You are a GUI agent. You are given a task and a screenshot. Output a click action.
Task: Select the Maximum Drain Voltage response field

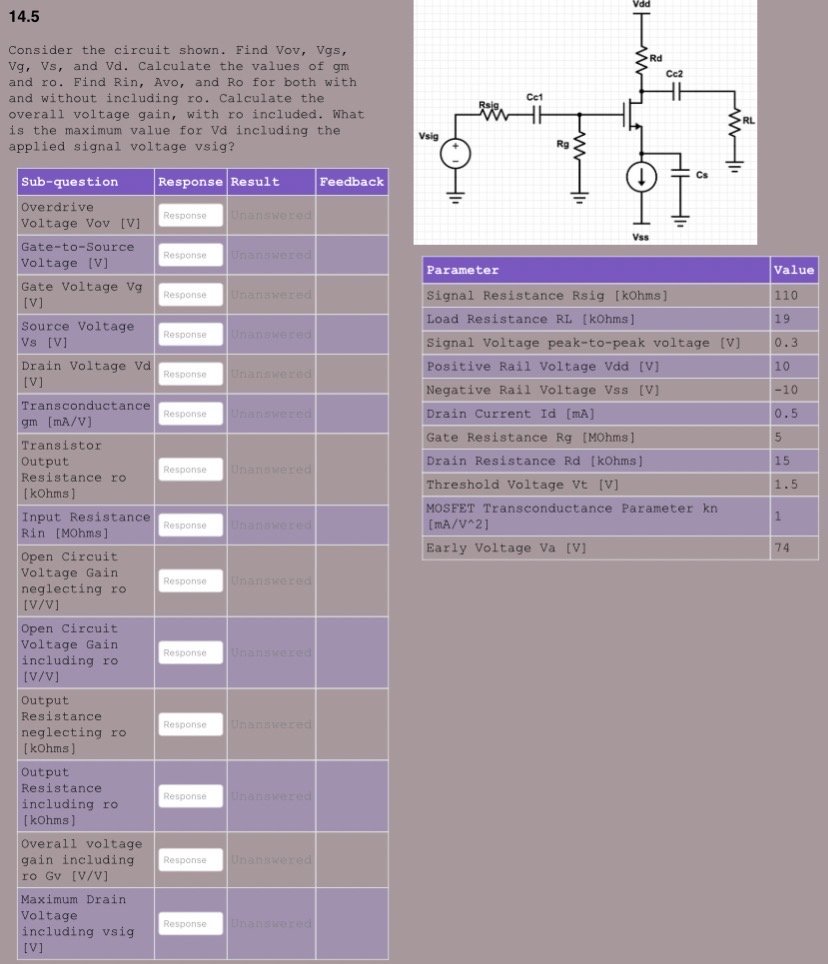pyautogui.click(x=189, y=923)
